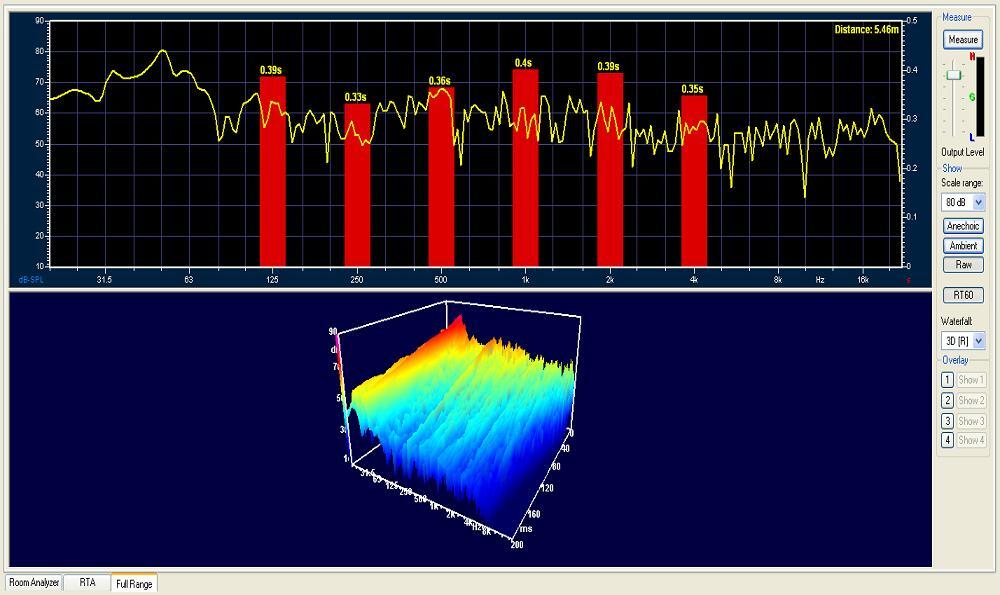
Task: Click the 4k RT60 bar labeled 0.35s
Action: 694,180
